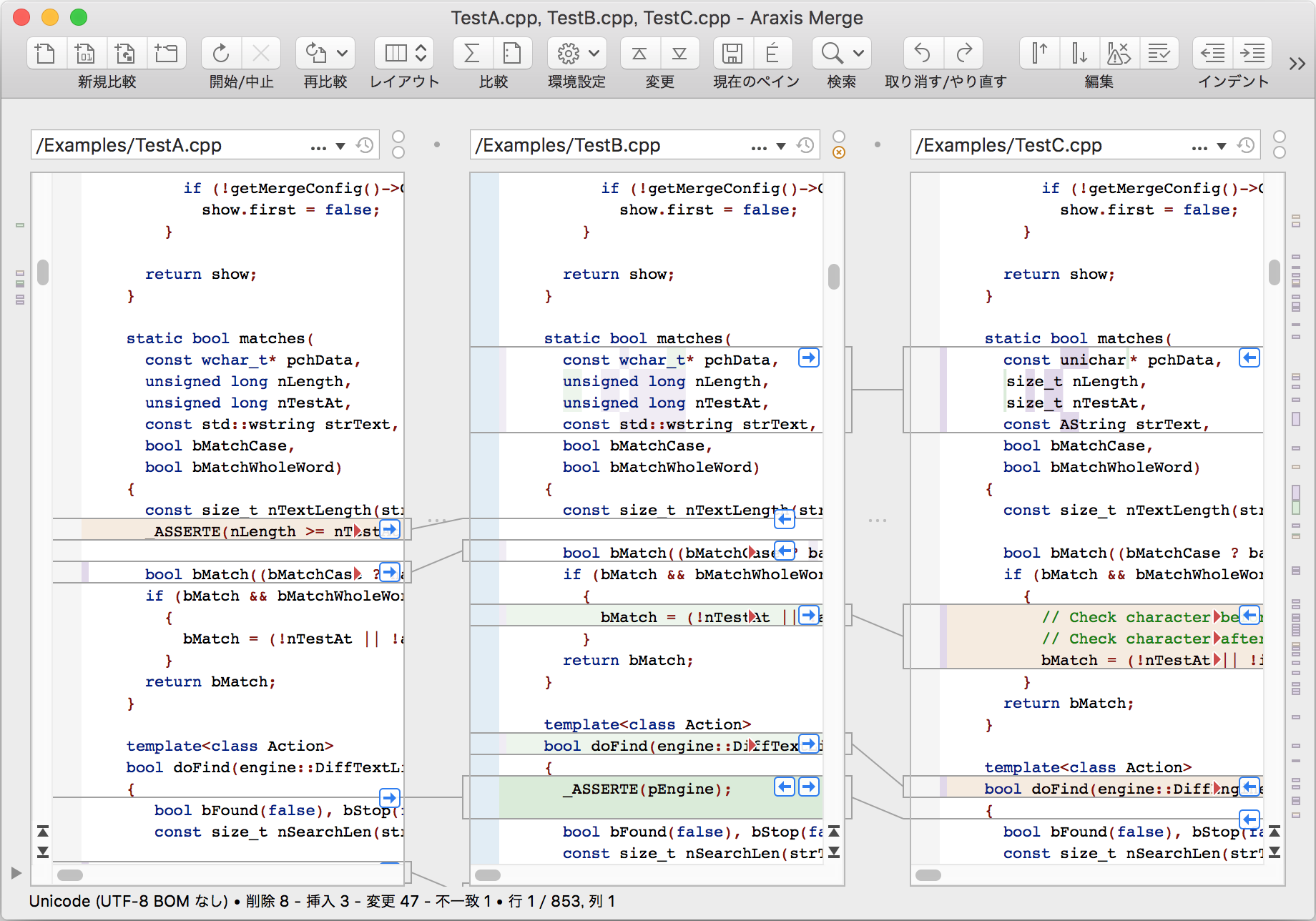Viewport: 1316px width, 921px height.
Task: Select top radio button beside TestC.cpp
Action: tap(1280, 137)
